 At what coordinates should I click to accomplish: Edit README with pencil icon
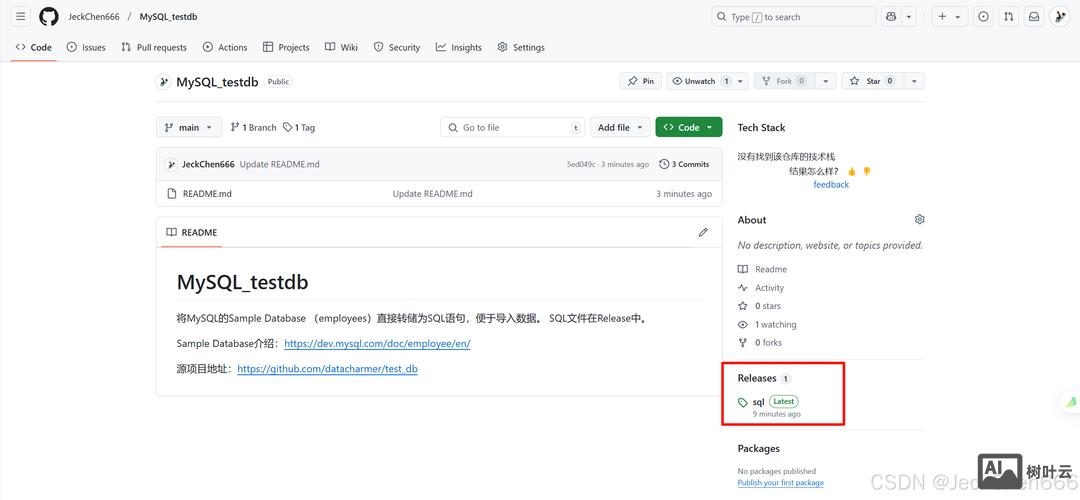coord(703,233)
